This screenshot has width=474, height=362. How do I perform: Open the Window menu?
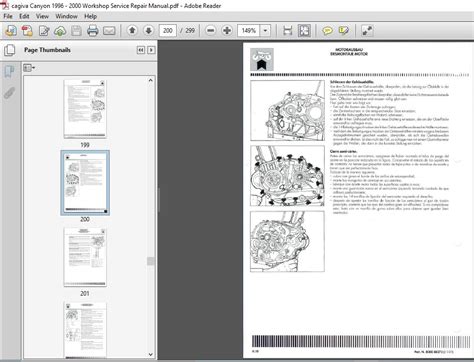pos(66,16)
